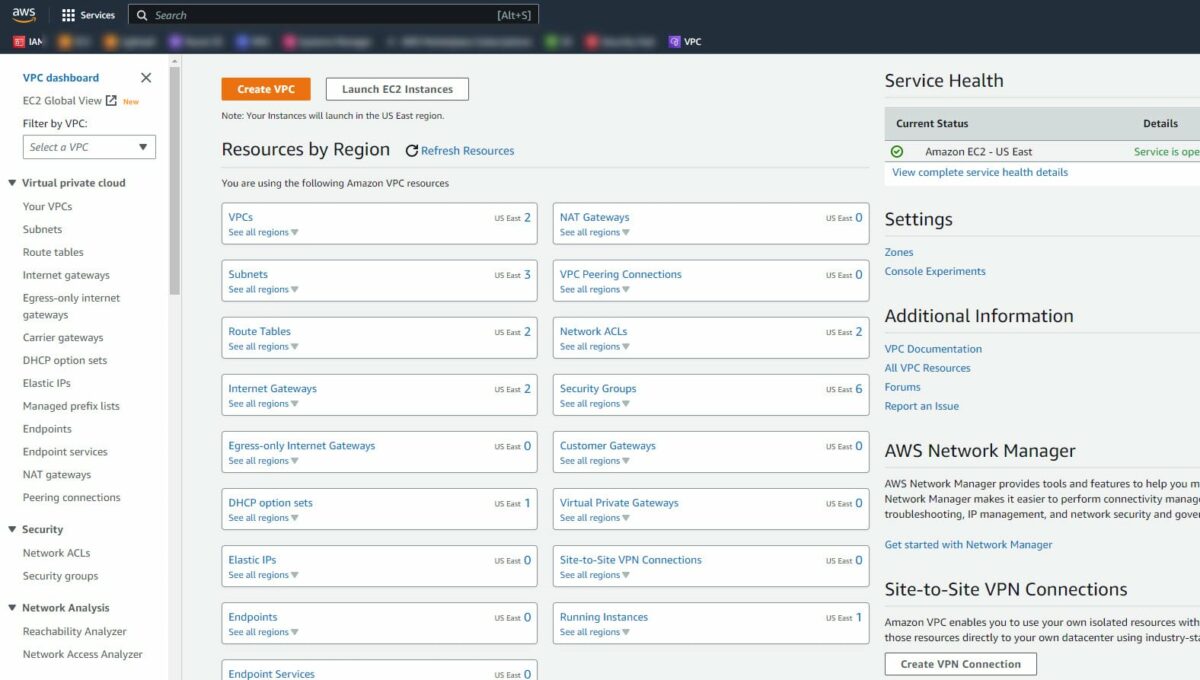Viewport: 1200px width, 680px height.
Task: Open complete service health details
Action: [x=975, y=172]
